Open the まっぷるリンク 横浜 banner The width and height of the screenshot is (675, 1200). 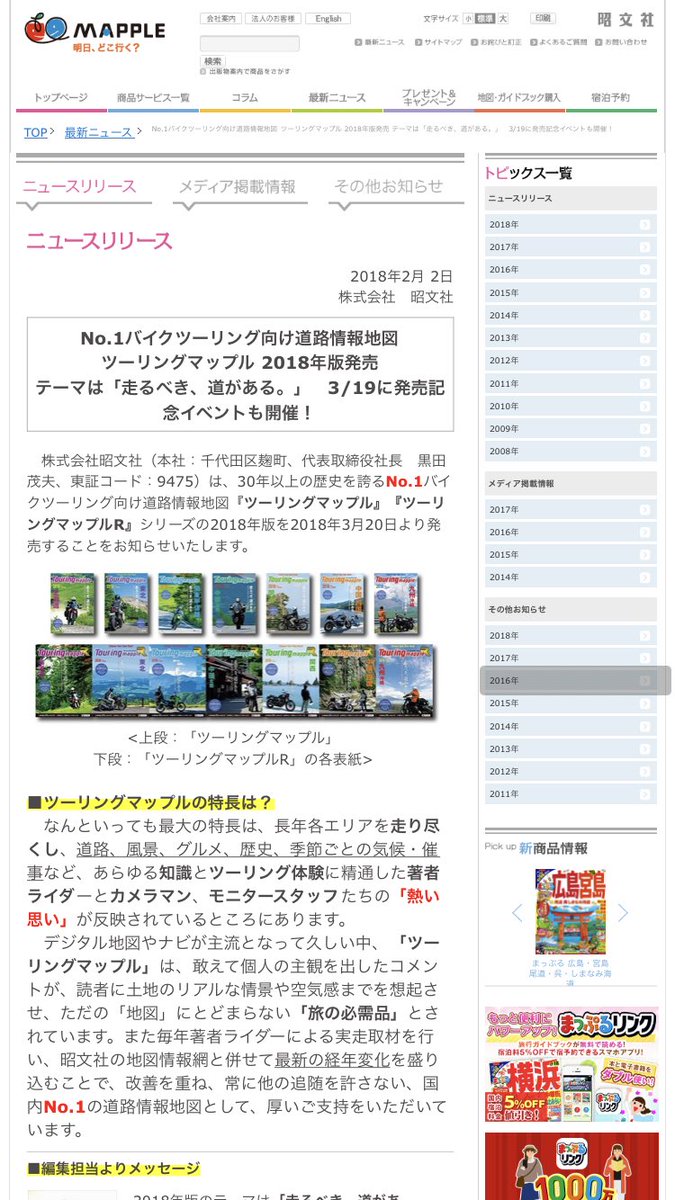tap(571, 1065)
